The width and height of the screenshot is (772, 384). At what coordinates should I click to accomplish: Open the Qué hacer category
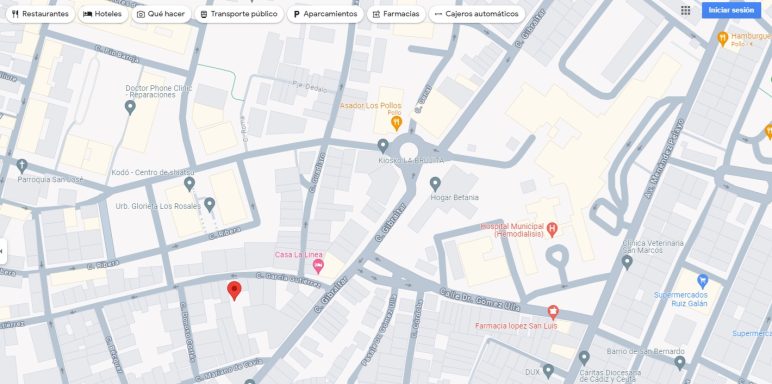pyautogui.click(x=161, y=14)
